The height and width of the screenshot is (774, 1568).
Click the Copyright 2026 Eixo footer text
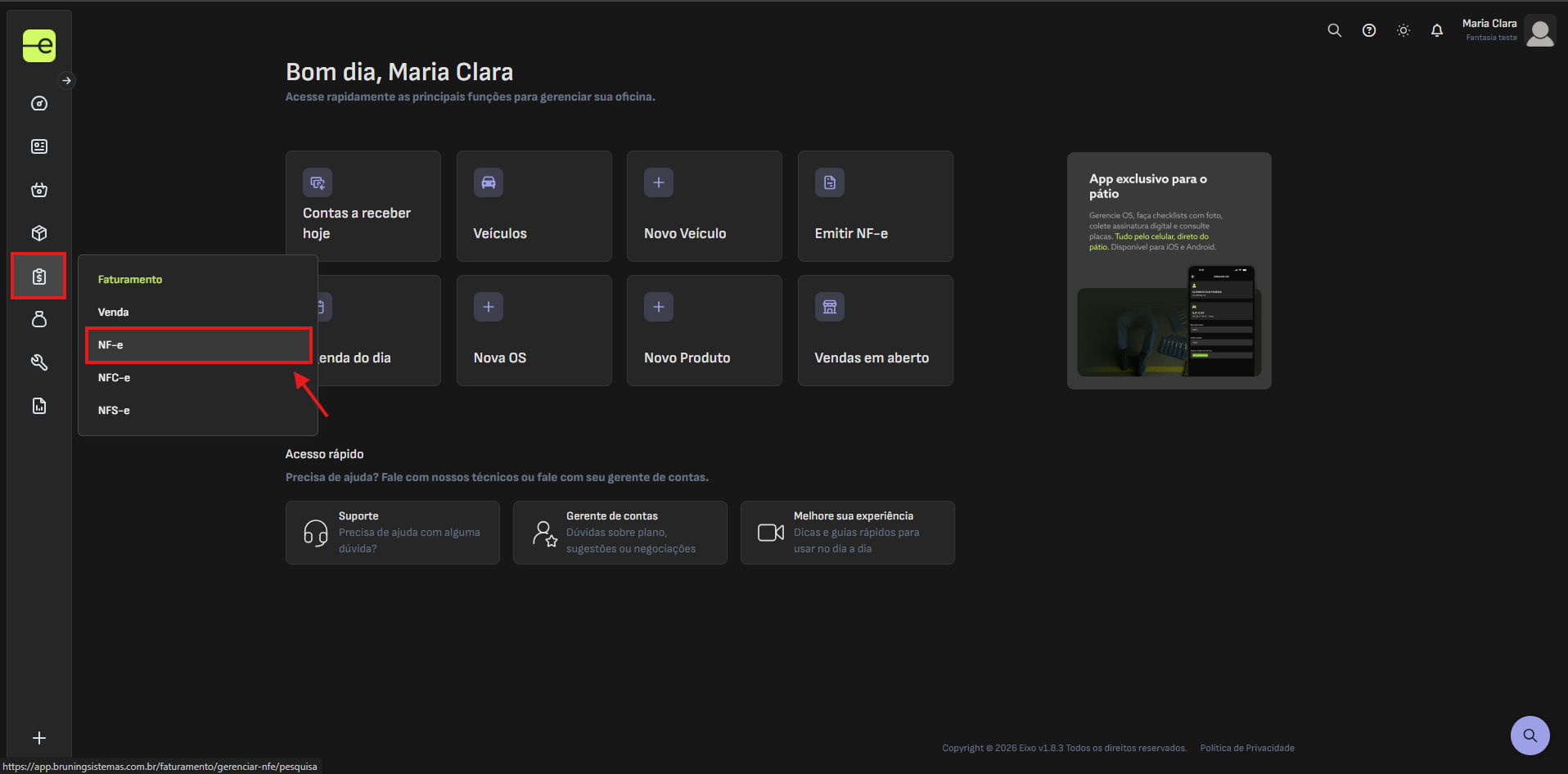pyautogui.click(x=1064, y=748)
